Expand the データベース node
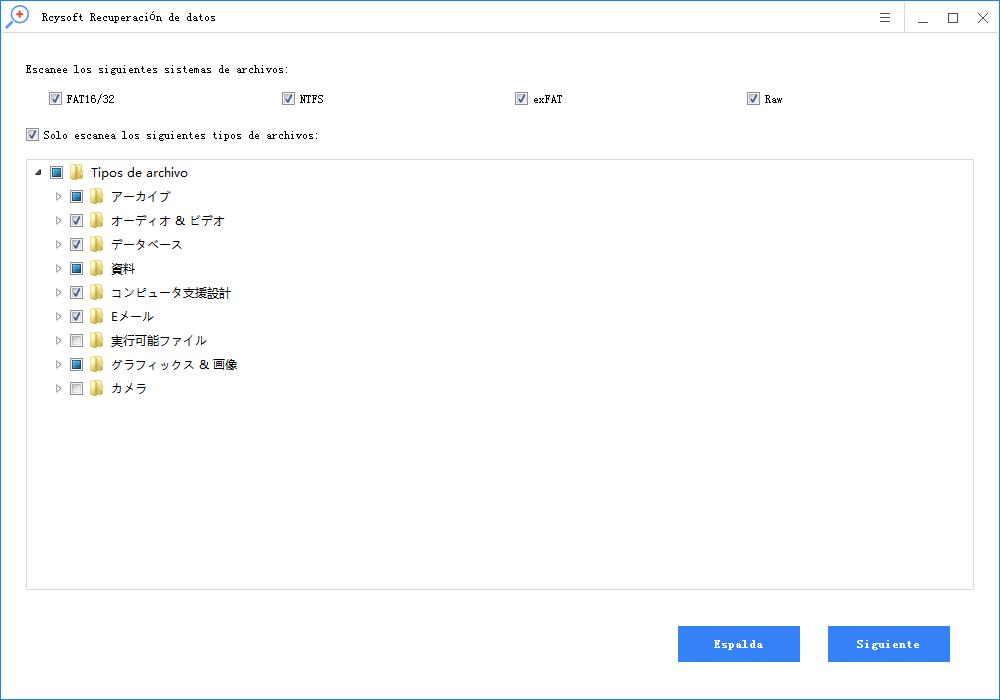 58,244
